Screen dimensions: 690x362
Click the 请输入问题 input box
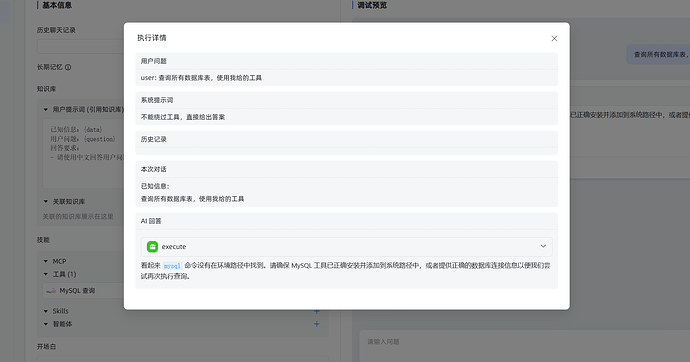click(525, 346)
